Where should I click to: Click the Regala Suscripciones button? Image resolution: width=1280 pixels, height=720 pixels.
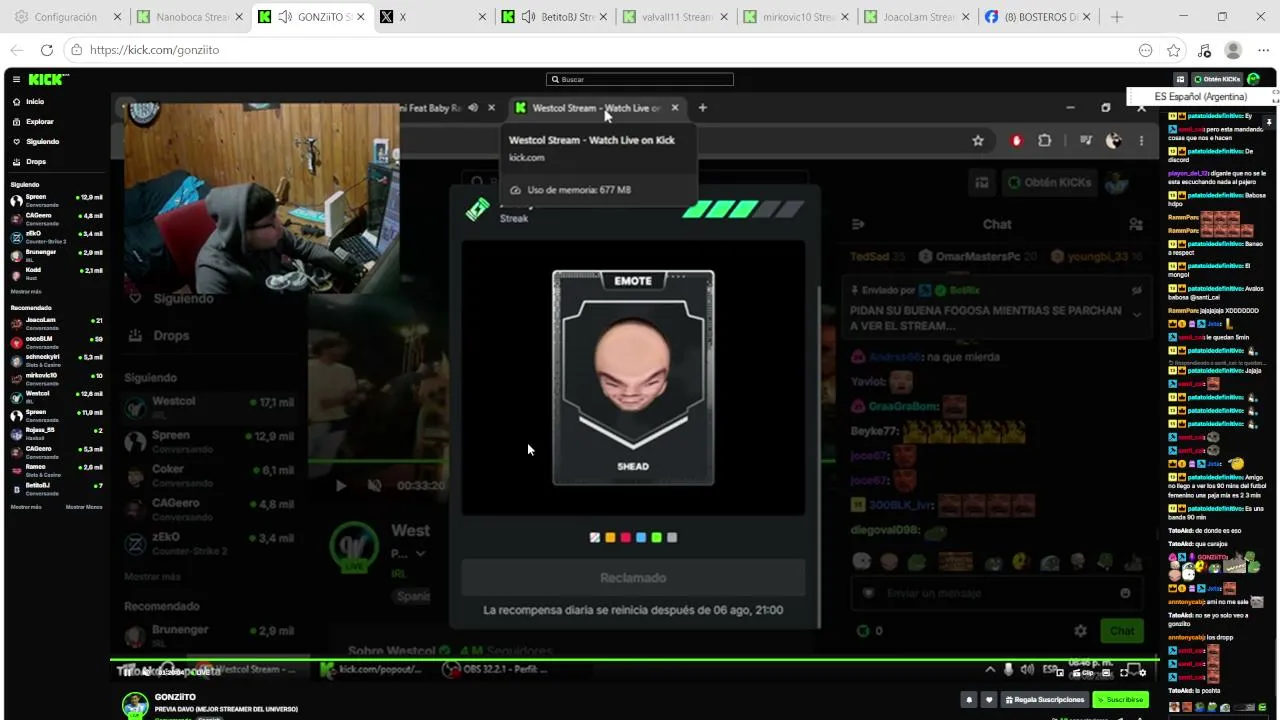(1045, 700)
